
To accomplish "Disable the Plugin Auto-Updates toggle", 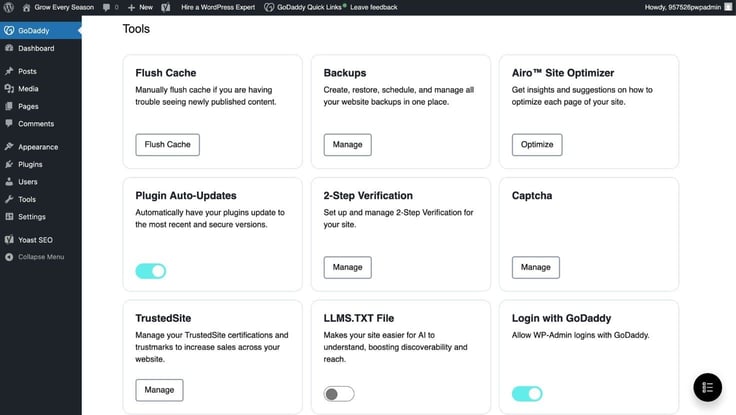I will [x=151, y=271].
